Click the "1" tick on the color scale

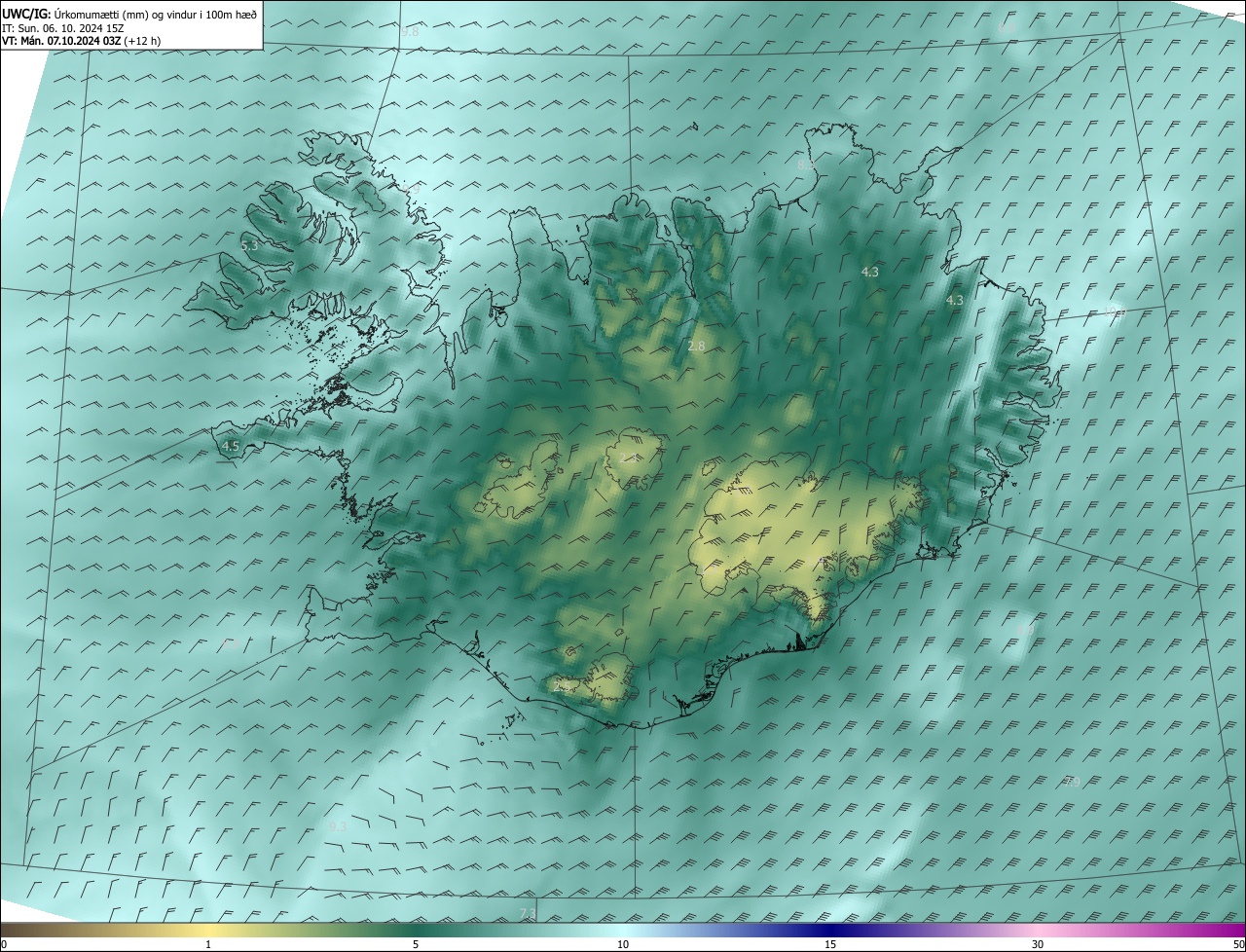tap(208, 945)
